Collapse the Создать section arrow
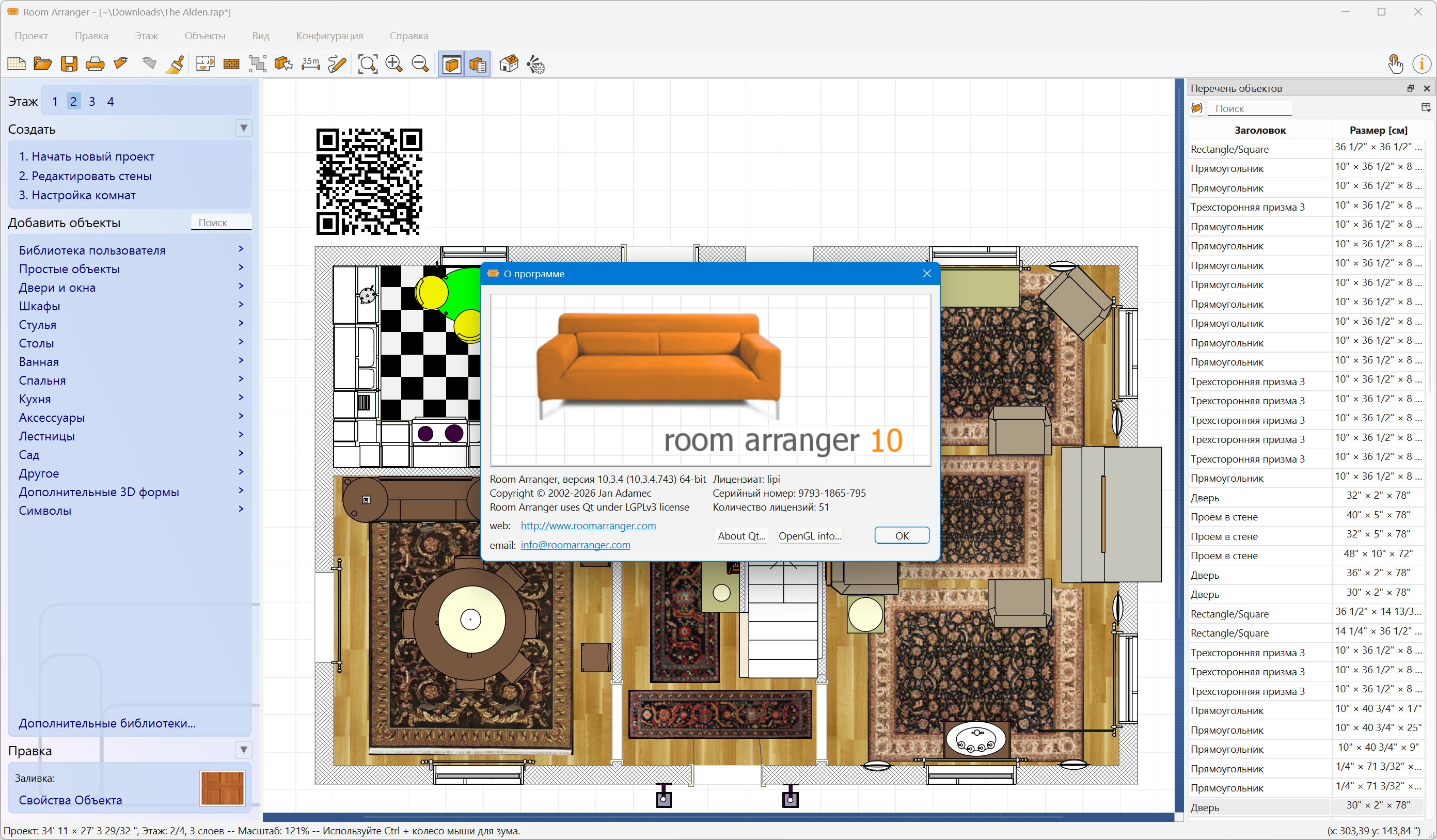 (244, 129)
